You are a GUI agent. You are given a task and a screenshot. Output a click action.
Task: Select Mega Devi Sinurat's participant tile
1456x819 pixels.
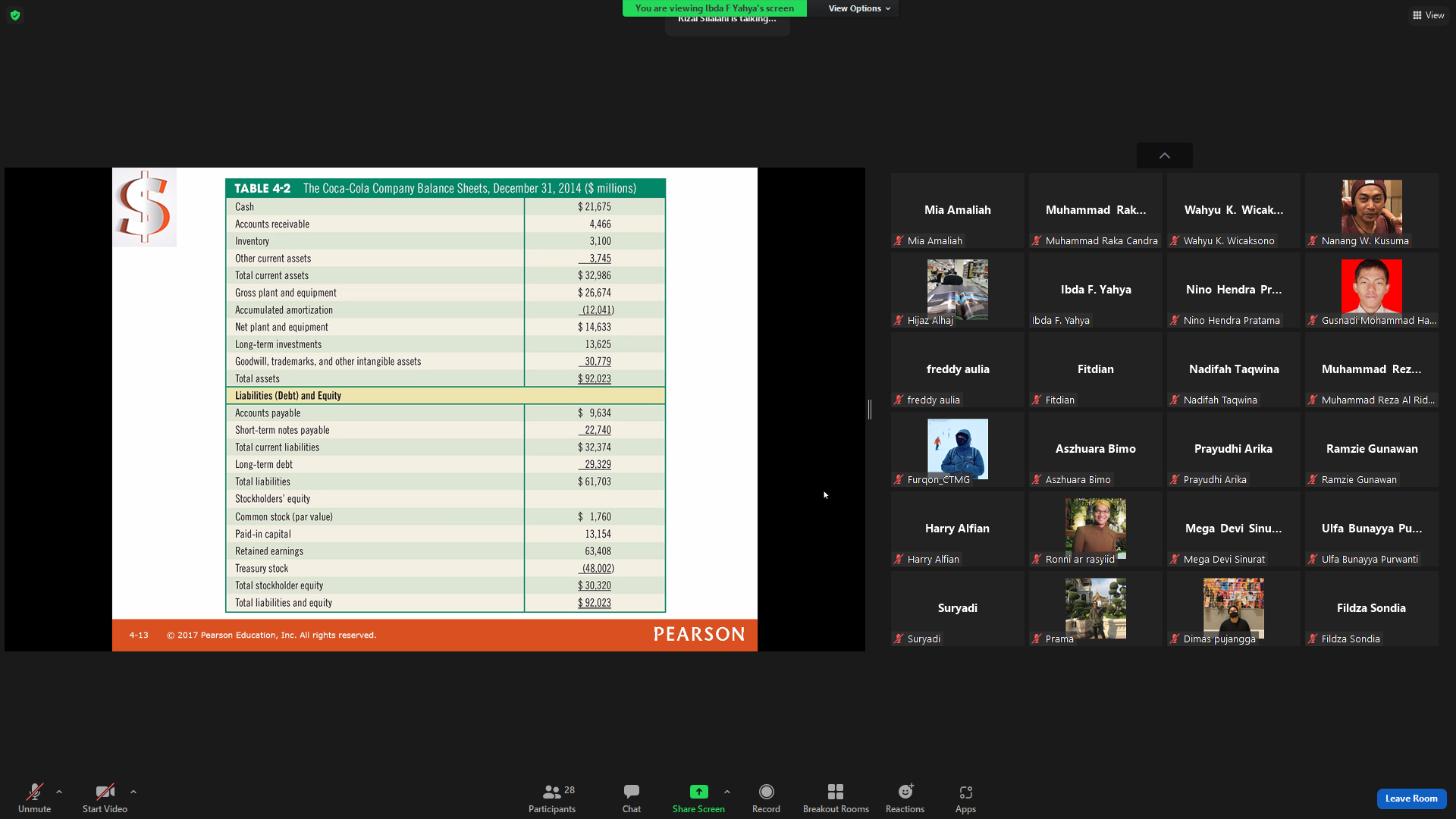[x=1234, y=529]
